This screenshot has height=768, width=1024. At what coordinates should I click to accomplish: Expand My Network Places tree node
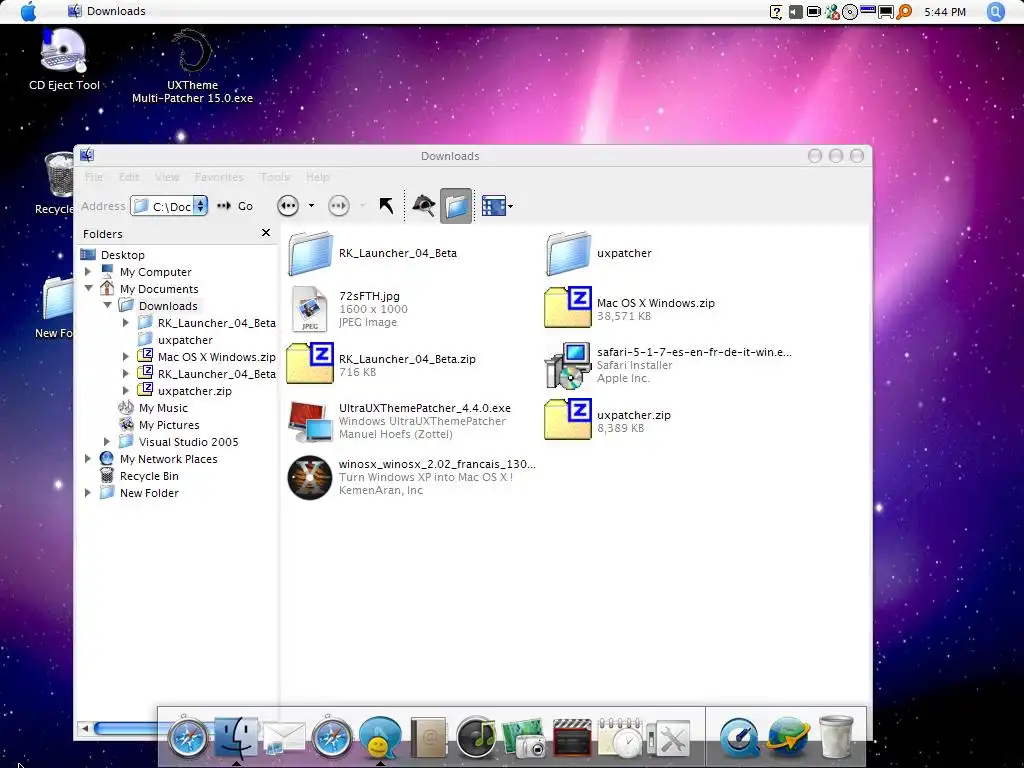click(x=88, y=458)
